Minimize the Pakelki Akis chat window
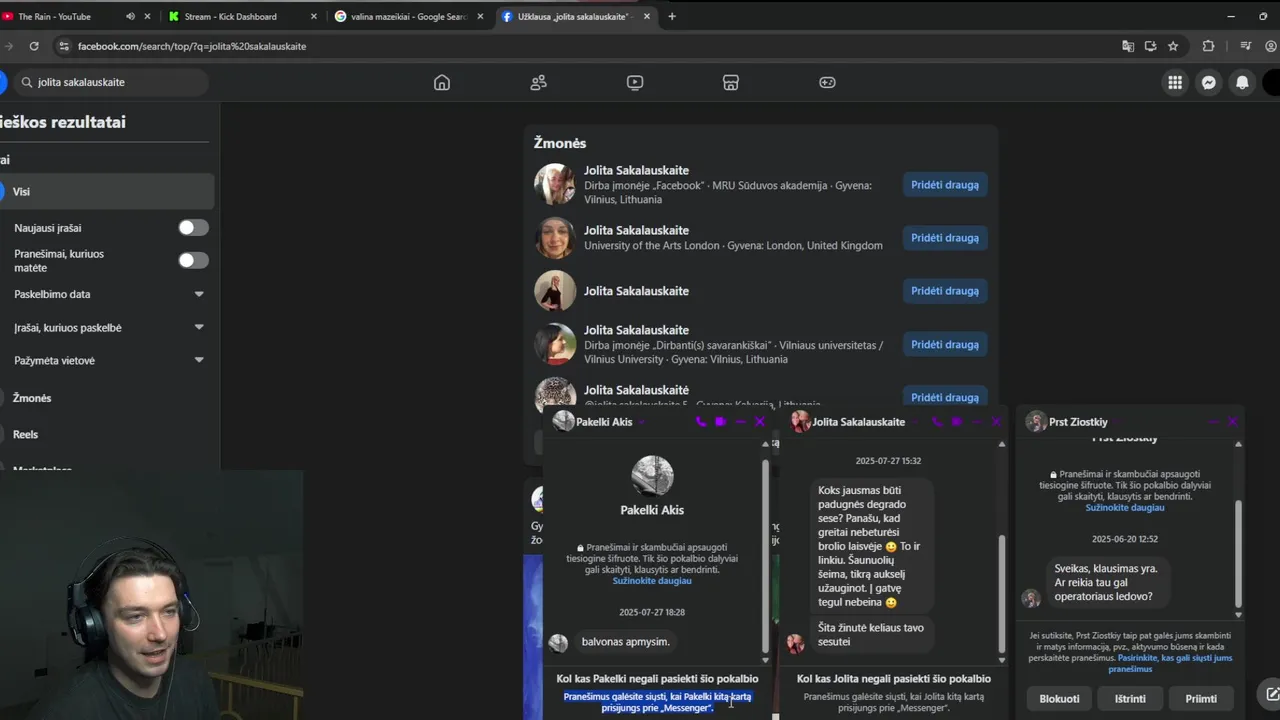The image size is (1280, 720). pos(740,422)
